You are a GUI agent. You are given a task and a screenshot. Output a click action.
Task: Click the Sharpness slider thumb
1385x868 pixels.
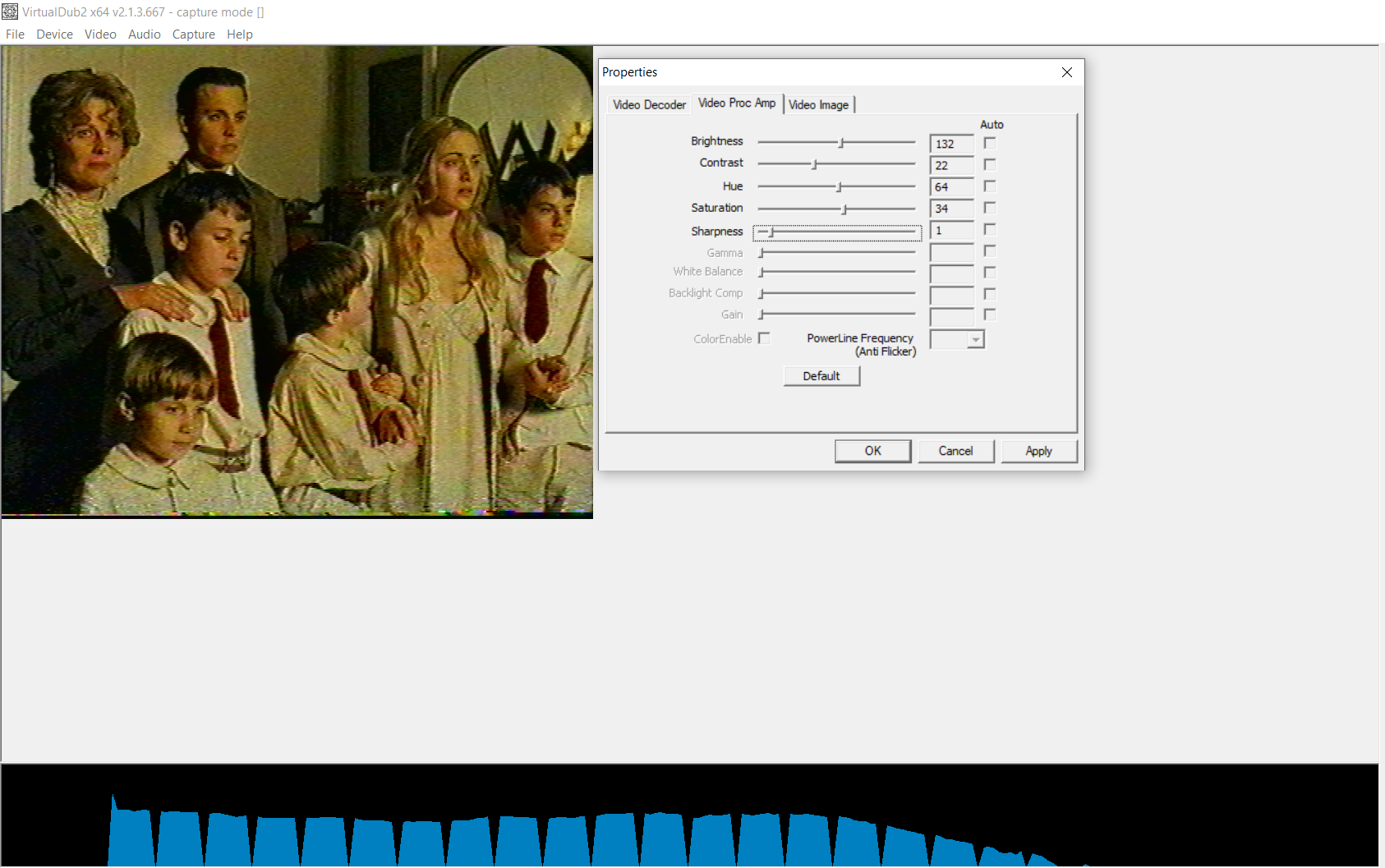[771, 232]
